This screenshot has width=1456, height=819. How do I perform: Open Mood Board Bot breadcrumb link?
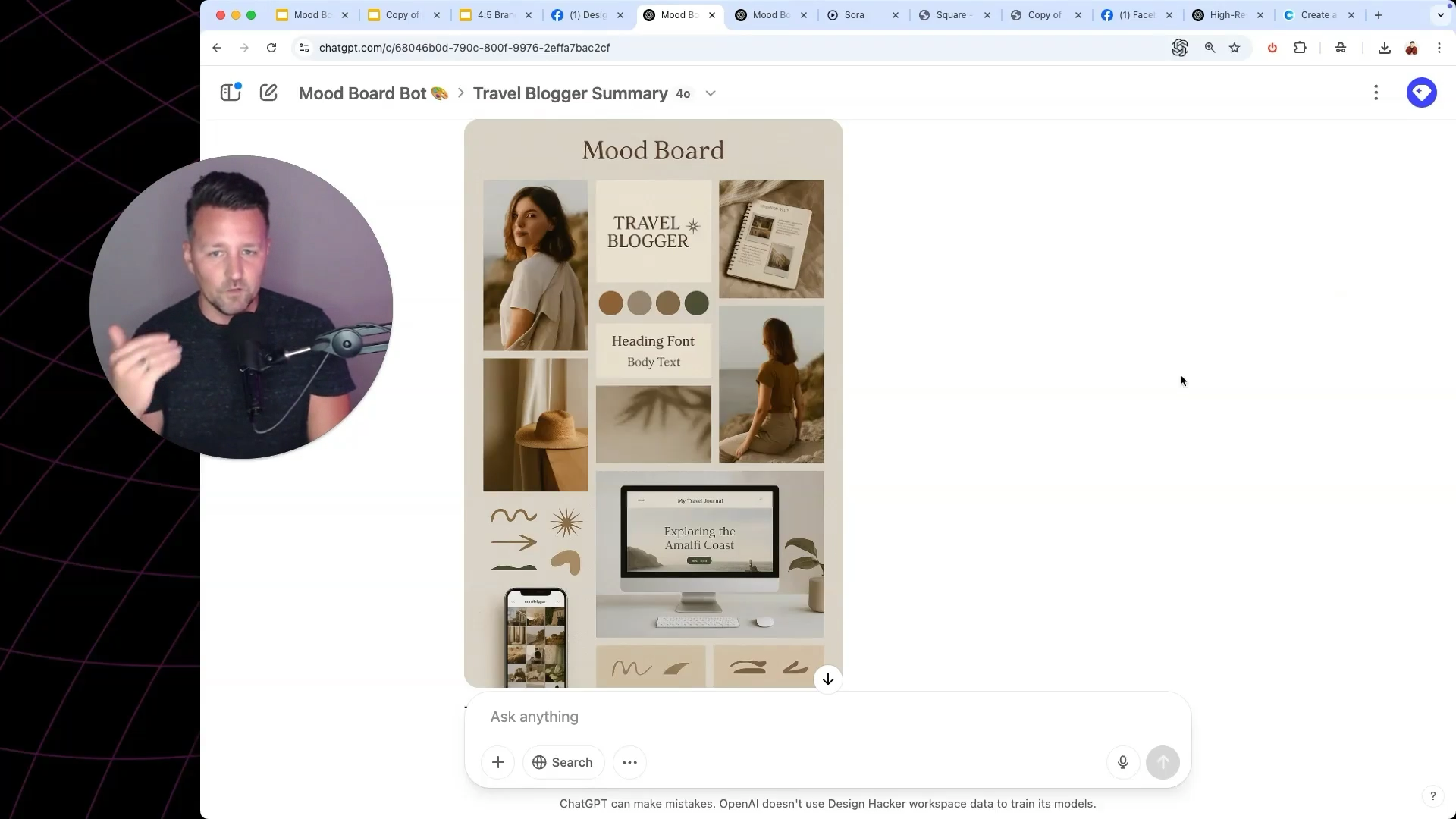tap(372, 93)
